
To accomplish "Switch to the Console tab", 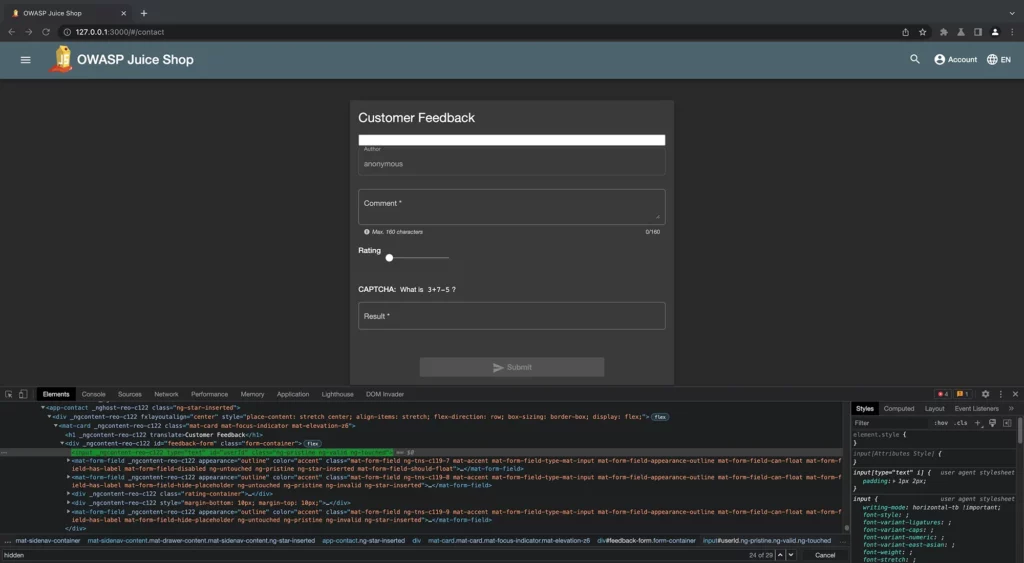I will pyautogui.click(x=93, y=394).
